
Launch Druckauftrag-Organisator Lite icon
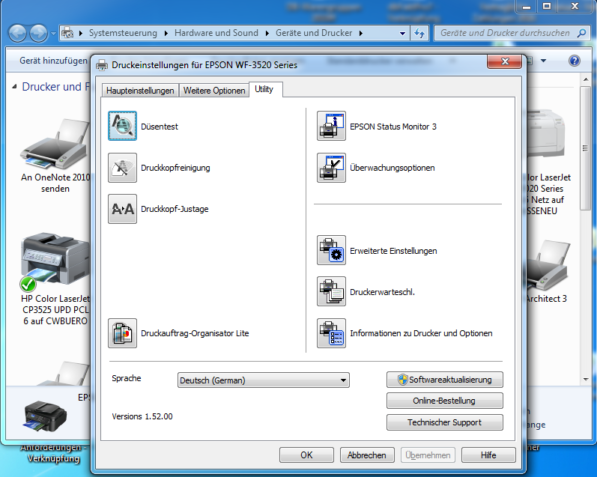pos(122,333)
